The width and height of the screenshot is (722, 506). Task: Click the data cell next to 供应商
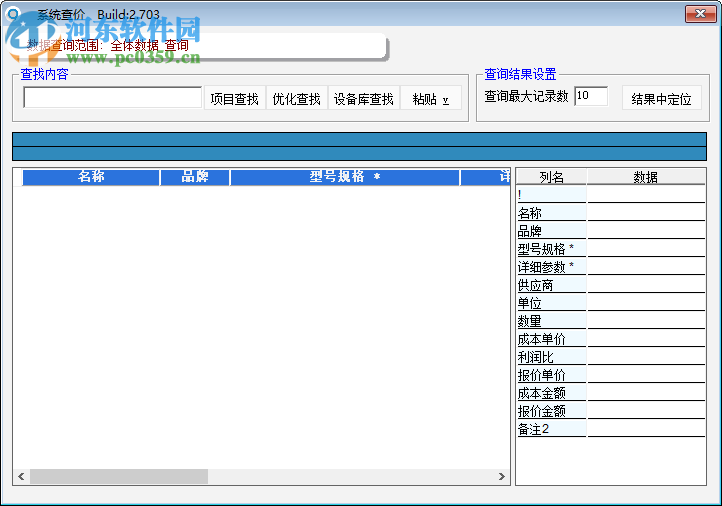click(x=646, y=285)
